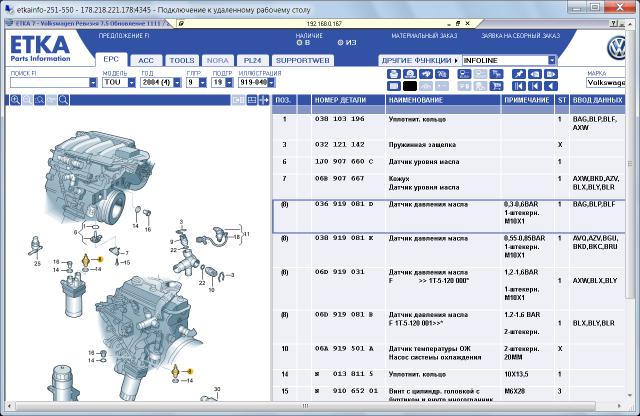Select part number 06A 919 501 A
Screen dimensions: 640x416
pos(344,349)
